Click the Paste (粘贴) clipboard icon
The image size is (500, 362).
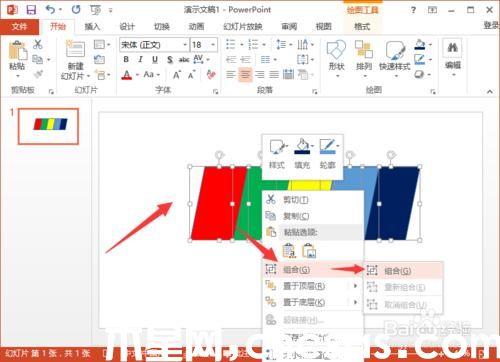tap(17, 52)
